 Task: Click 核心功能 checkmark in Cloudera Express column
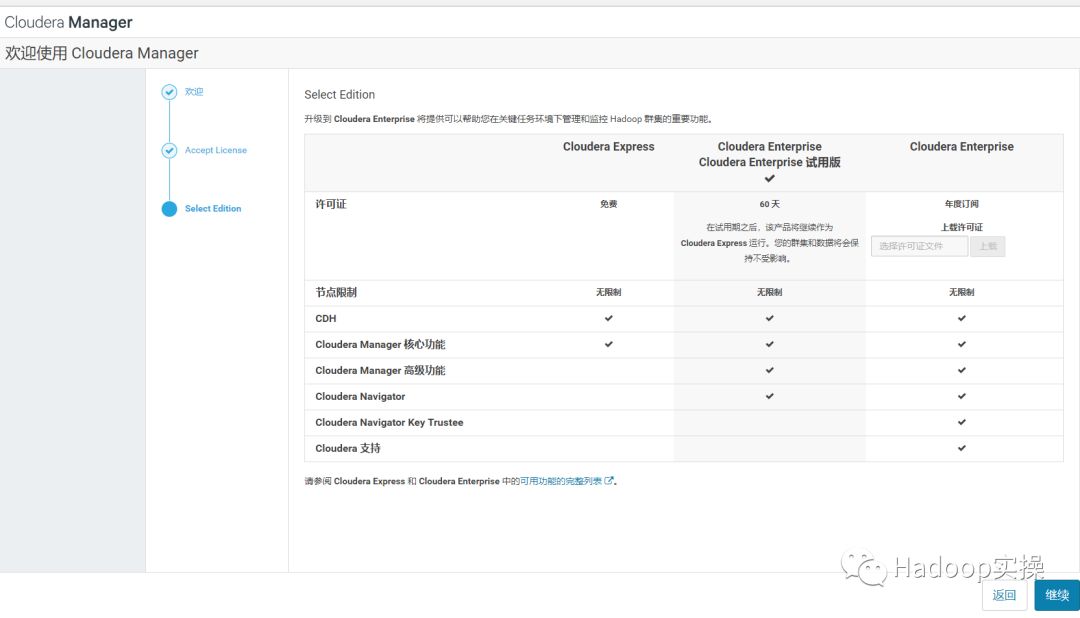[608, 344]
